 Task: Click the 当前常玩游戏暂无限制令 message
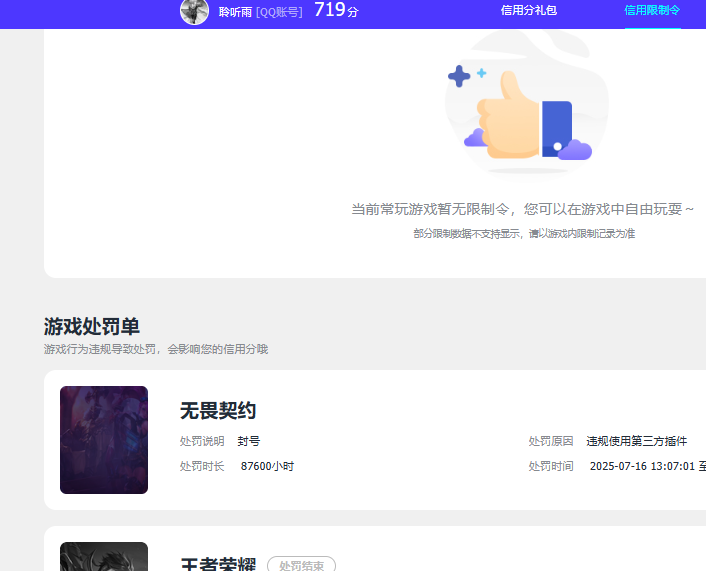pos(522,209)
